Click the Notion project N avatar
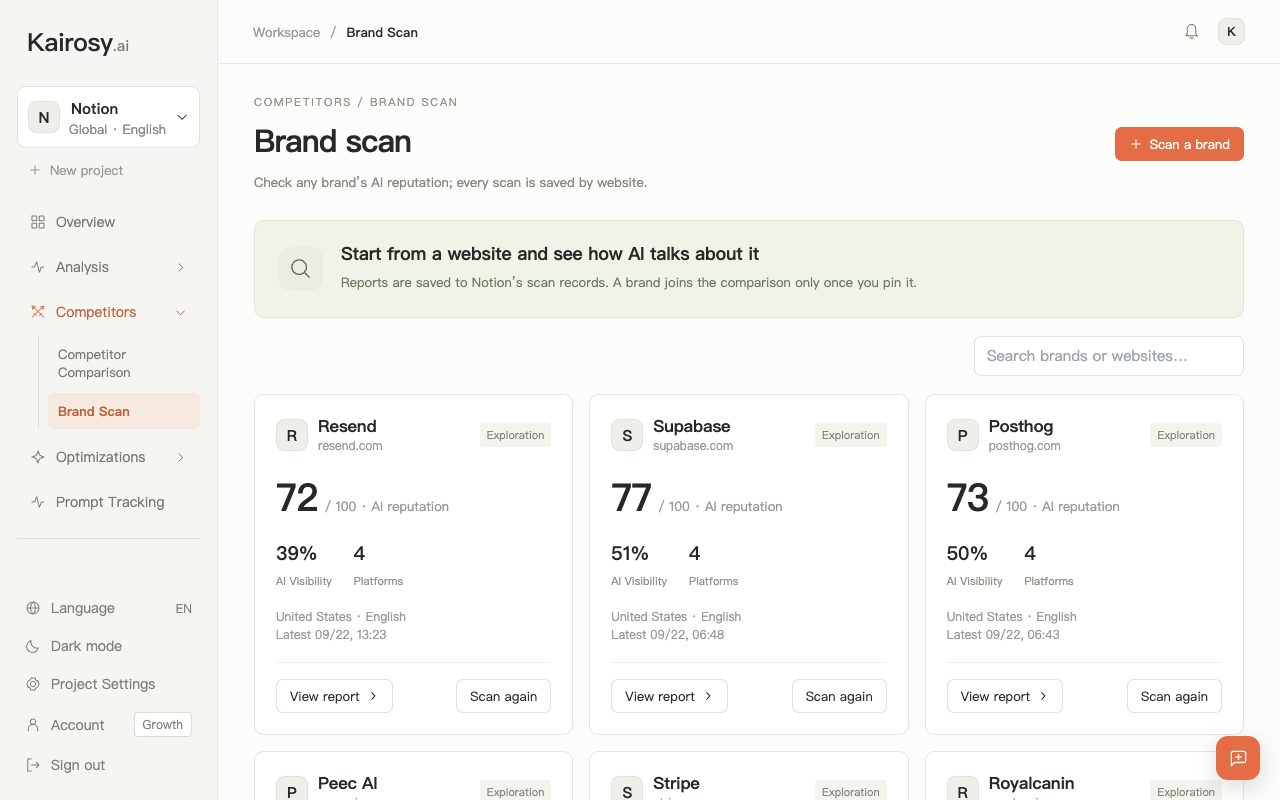This screenshot has width=1280, height=800. 44,117
